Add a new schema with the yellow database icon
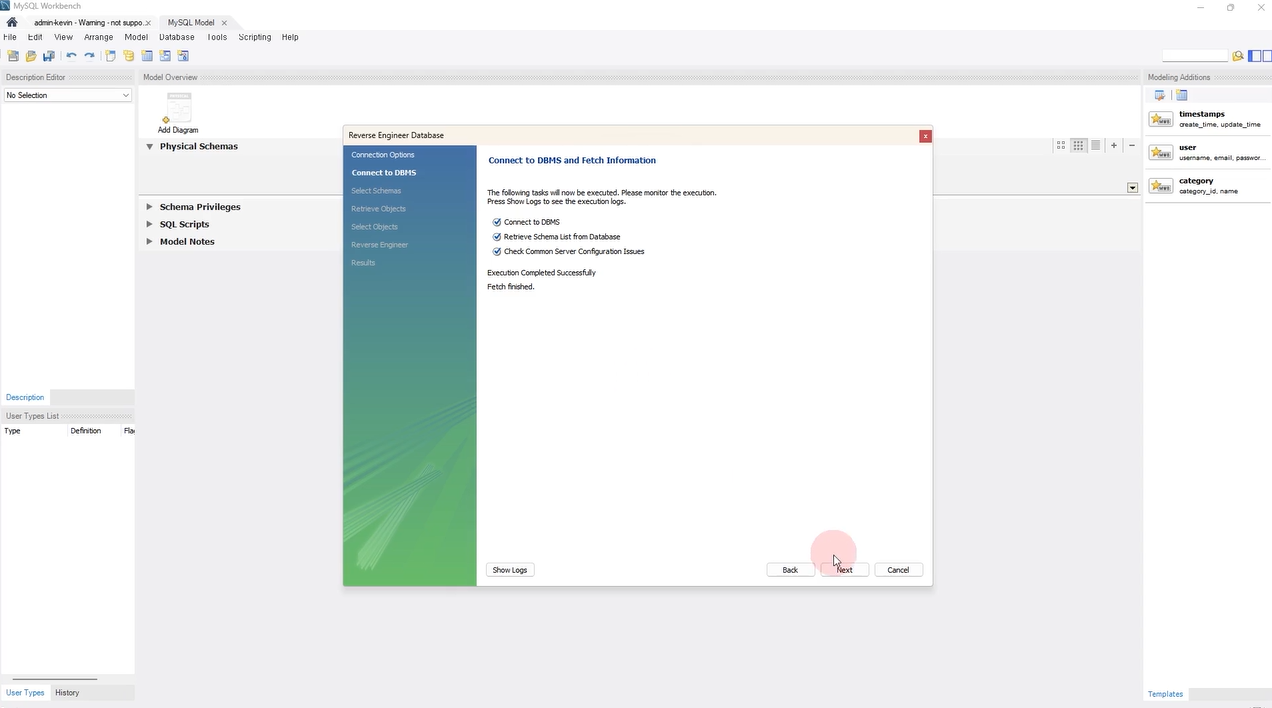The height and width of the screenshot is (708, 1272). (x=129, y=56)
